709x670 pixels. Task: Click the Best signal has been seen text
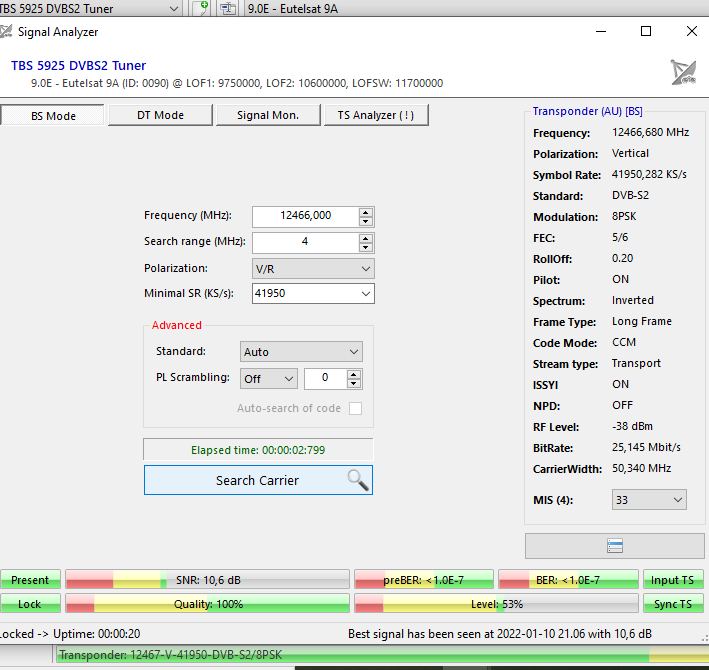point(500,634)
